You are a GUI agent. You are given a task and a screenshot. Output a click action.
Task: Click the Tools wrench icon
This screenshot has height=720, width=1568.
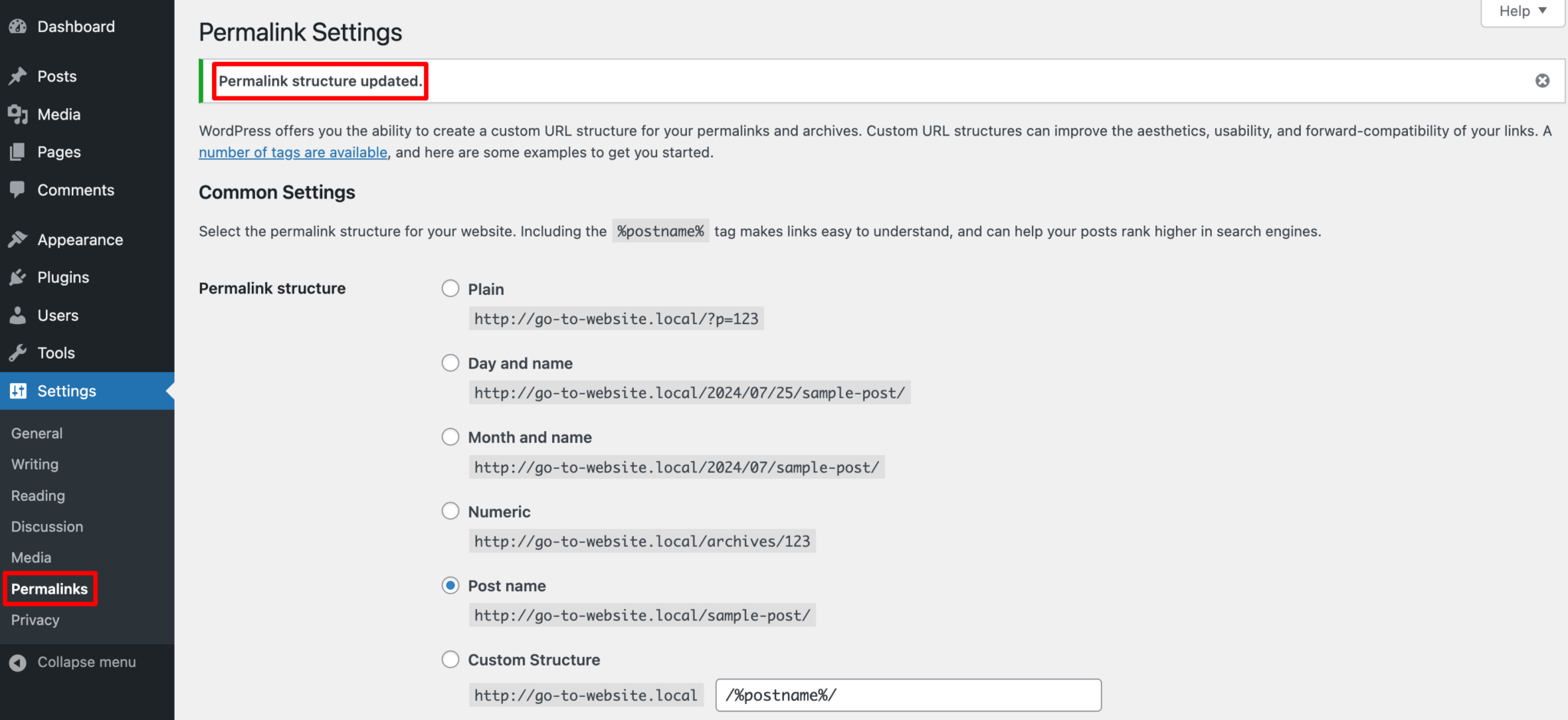17,352
